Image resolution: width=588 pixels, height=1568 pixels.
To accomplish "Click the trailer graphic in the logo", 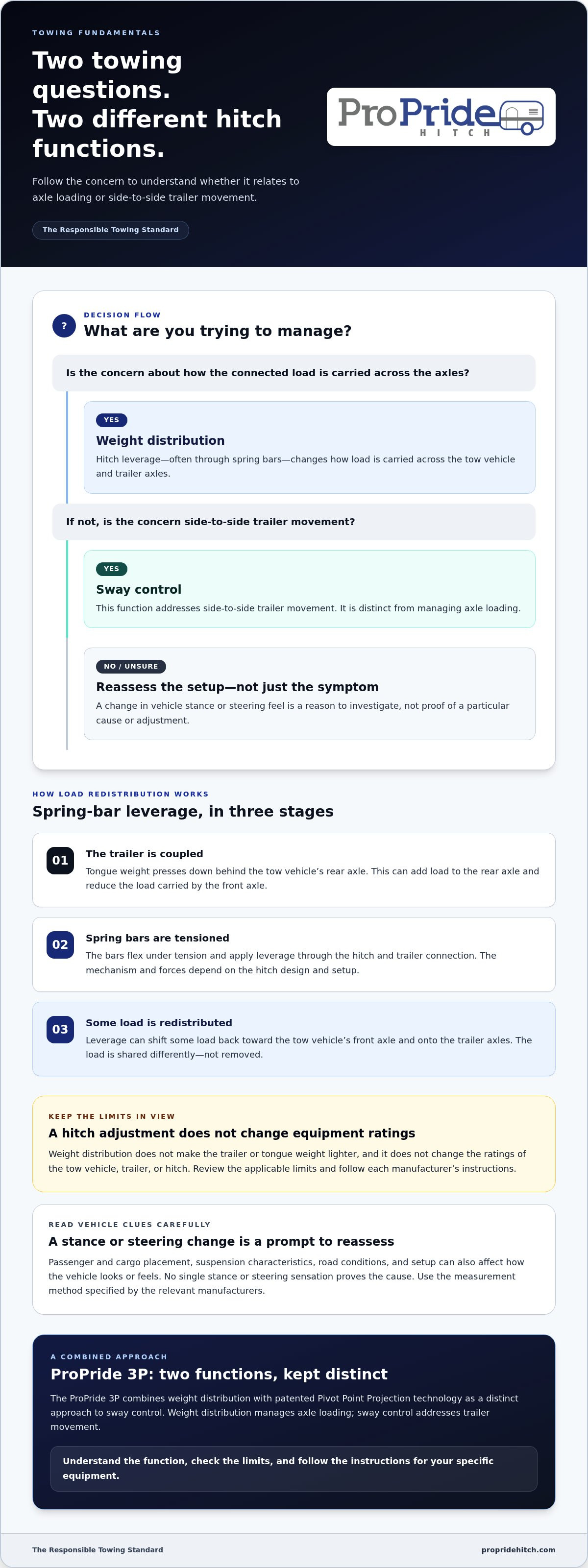I will pos(521,117).
